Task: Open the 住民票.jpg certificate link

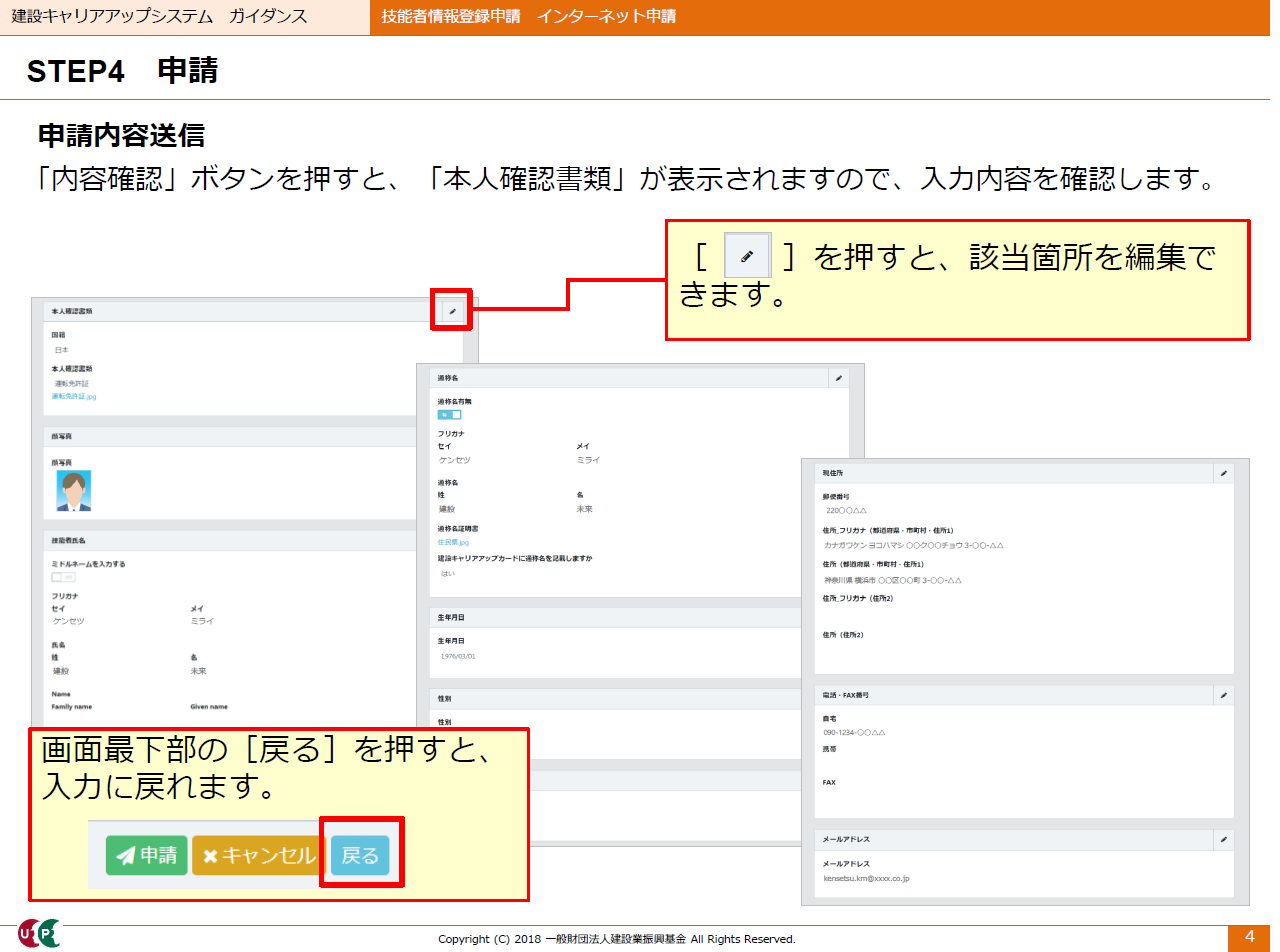Action: 453,542
